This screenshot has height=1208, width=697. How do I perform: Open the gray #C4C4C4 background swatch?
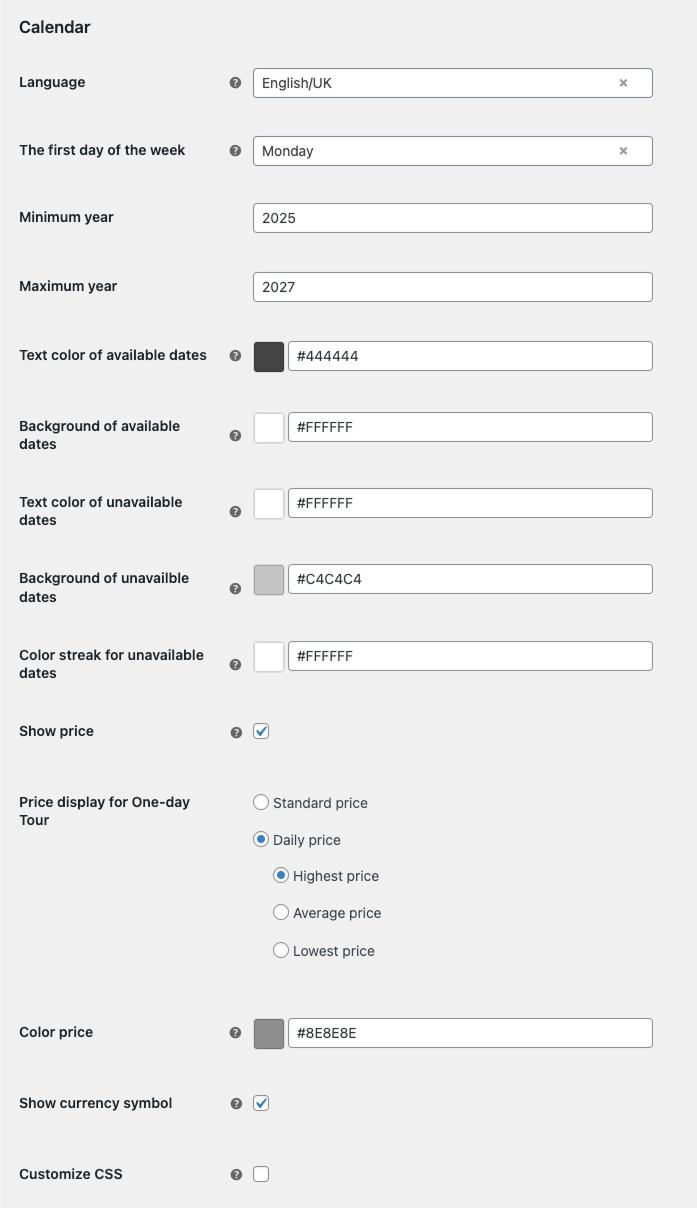269,579
